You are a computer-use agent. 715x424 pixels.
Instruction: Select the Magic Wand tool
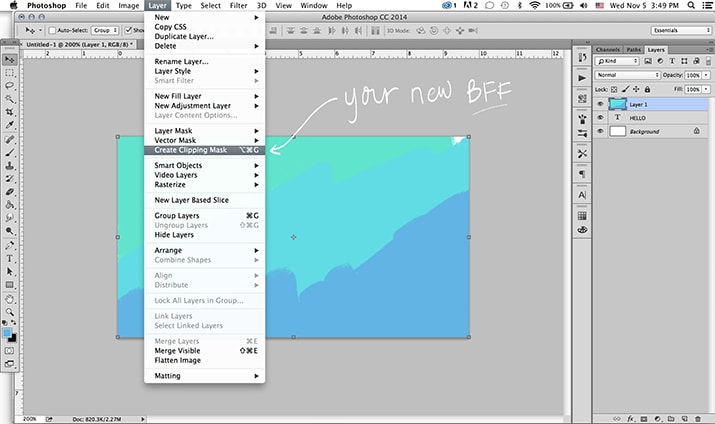click(x=10, y=99)
